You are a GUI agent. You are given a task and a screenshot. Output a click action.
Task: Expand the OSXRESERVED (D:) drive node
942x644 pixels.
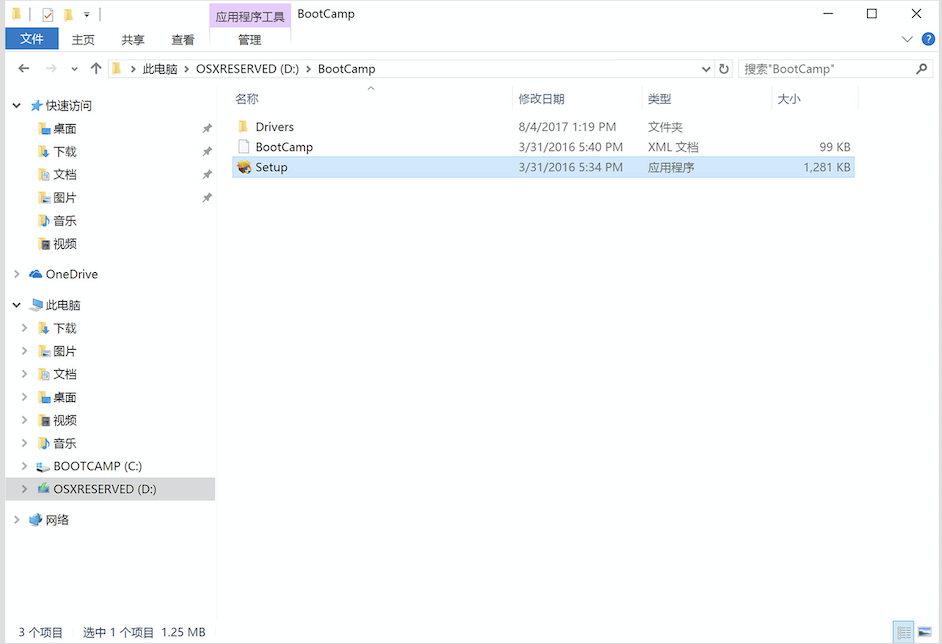pos(25,489)
